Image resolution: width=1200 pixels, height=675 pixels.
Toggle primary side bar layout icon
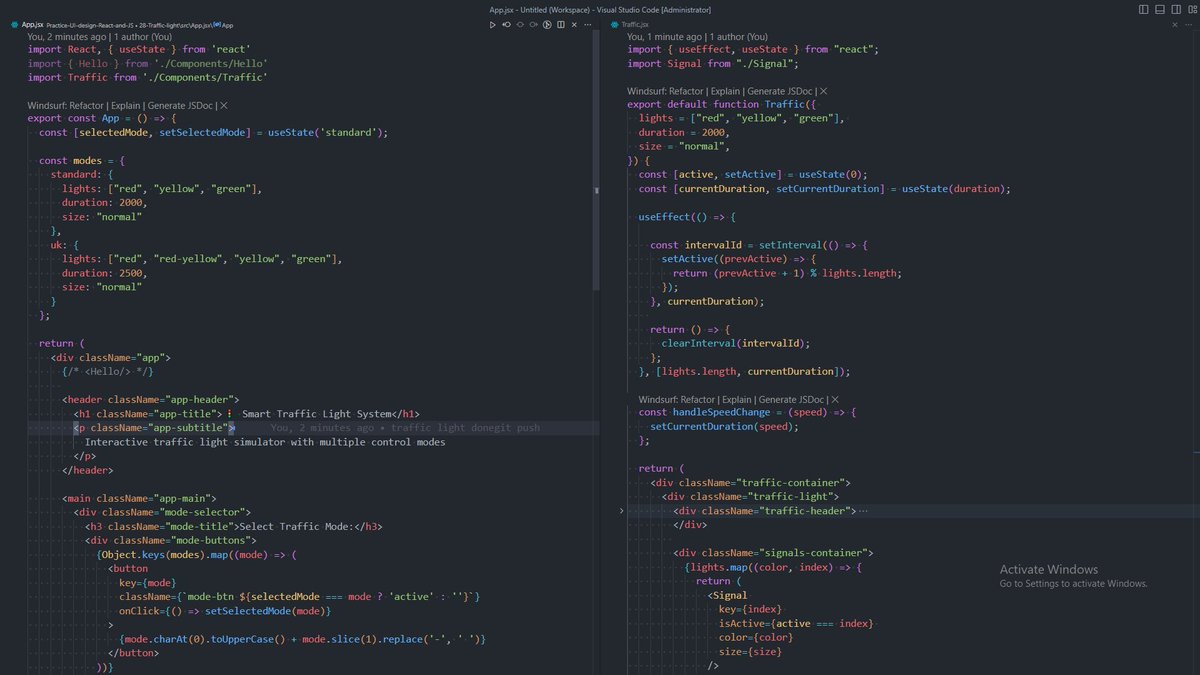pos(1143,9)
